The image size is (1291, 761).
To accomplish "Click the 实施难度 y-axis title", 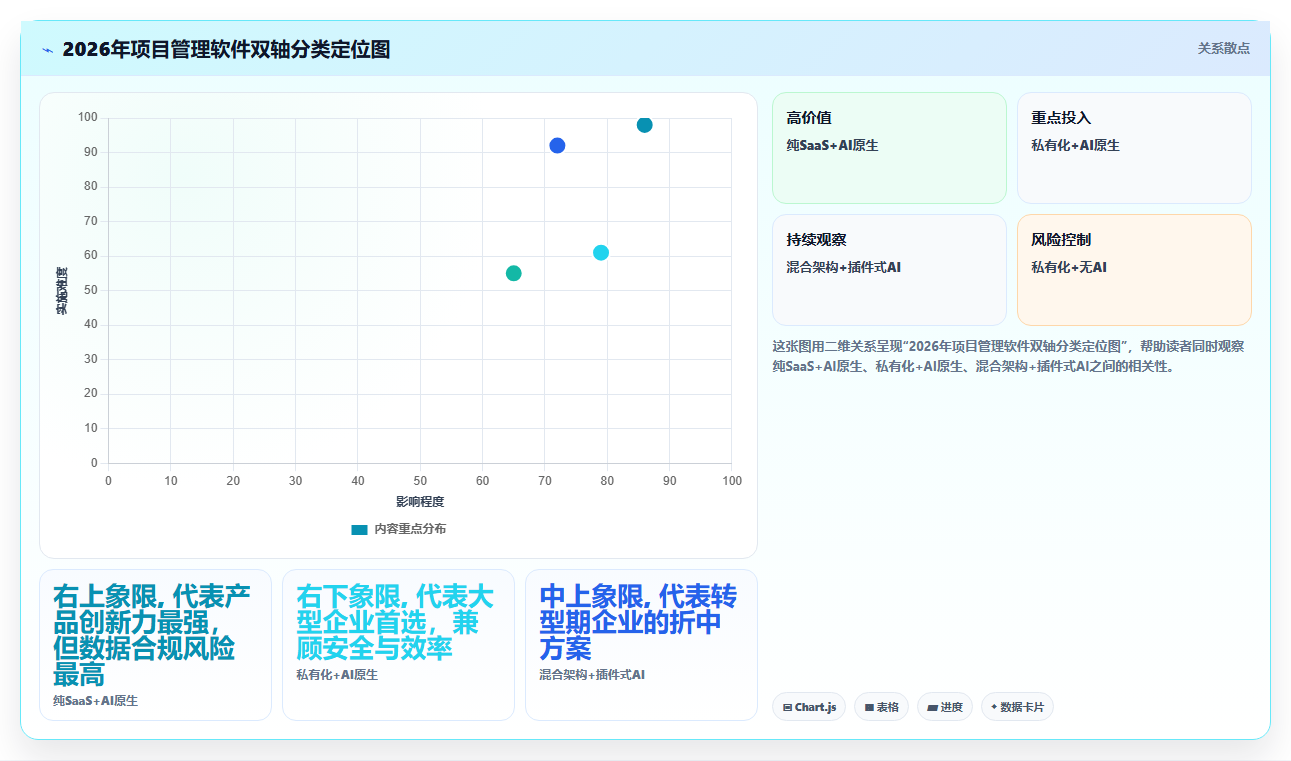I will [61, 291].
